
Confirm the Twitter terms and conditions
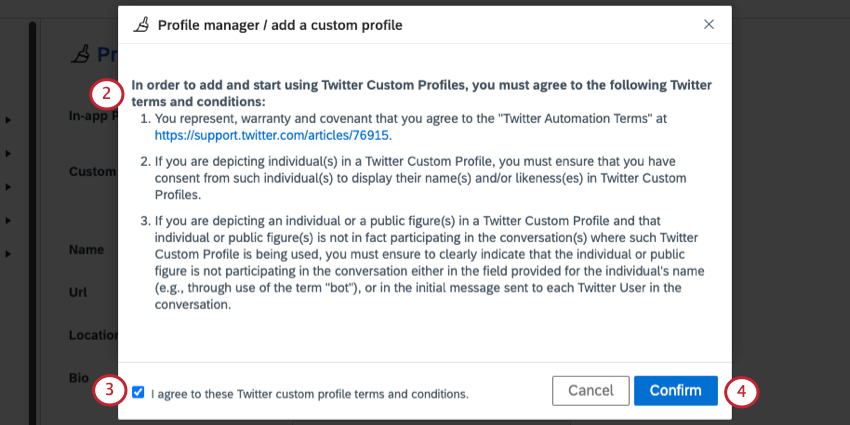675,391
